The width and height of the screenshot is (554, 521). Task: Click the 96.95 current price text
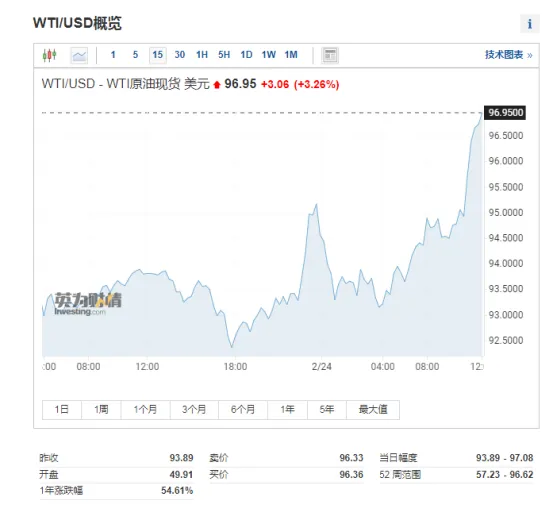point(240,84)
